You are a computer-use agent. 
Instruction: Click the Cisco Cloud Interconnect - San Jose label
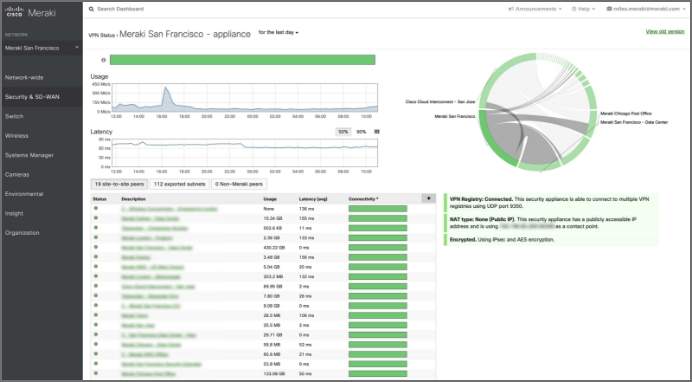point(440,101)
